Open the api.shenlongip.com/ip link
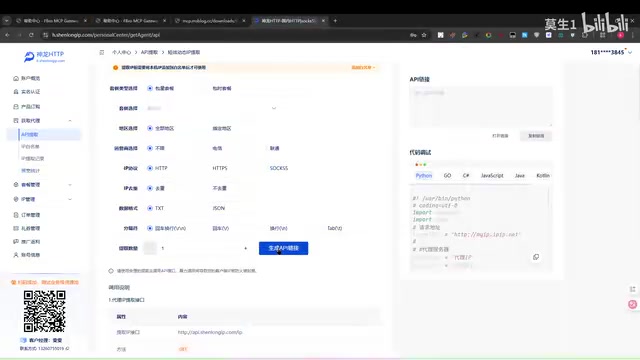This screenshot has height=360, width=640. coord(210,332)
